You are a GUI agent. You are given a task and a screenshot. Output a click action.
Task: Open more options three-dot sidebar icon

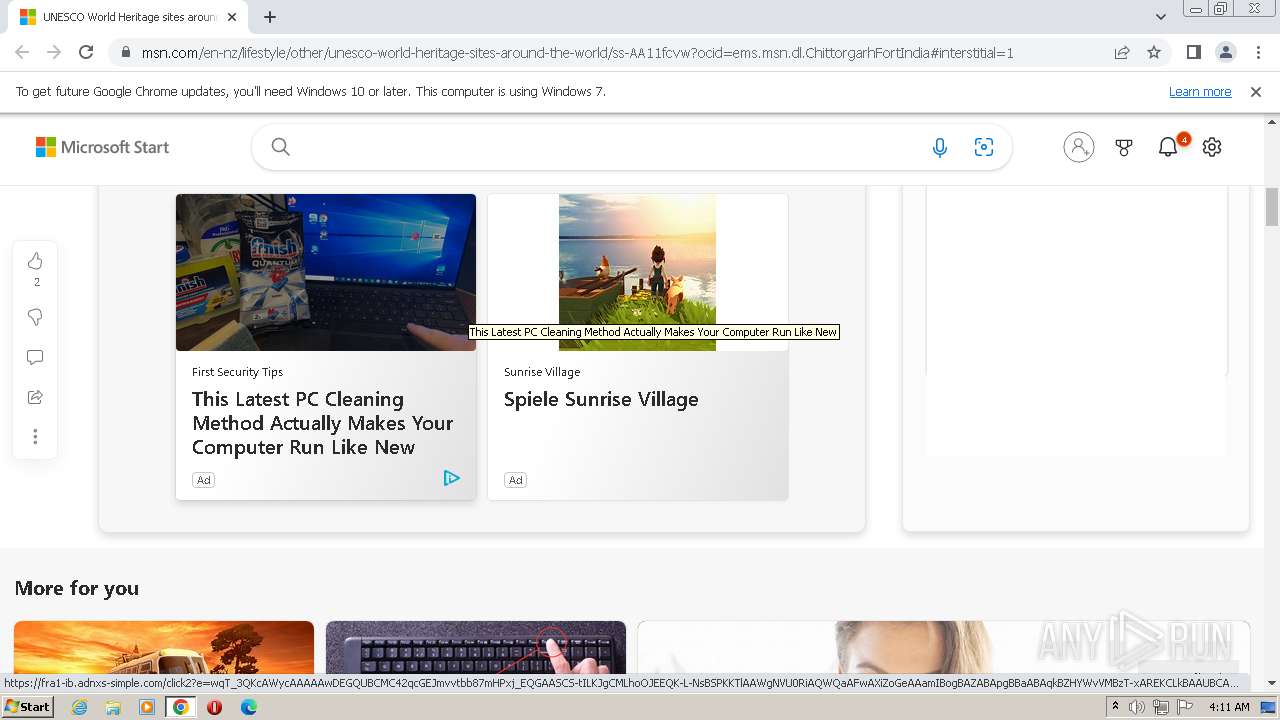(x=35, y=437)
